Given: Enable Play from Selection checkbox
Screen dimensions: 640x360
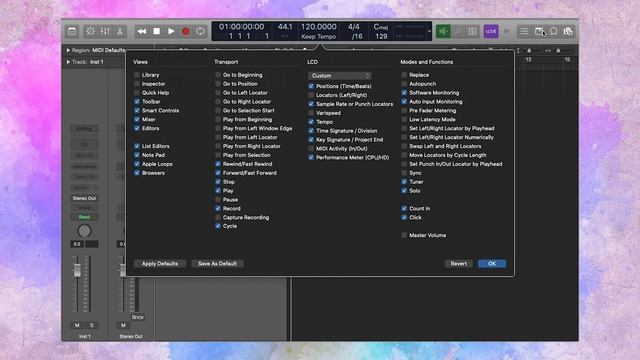Looking at the screenshot, I should (218, 155).
